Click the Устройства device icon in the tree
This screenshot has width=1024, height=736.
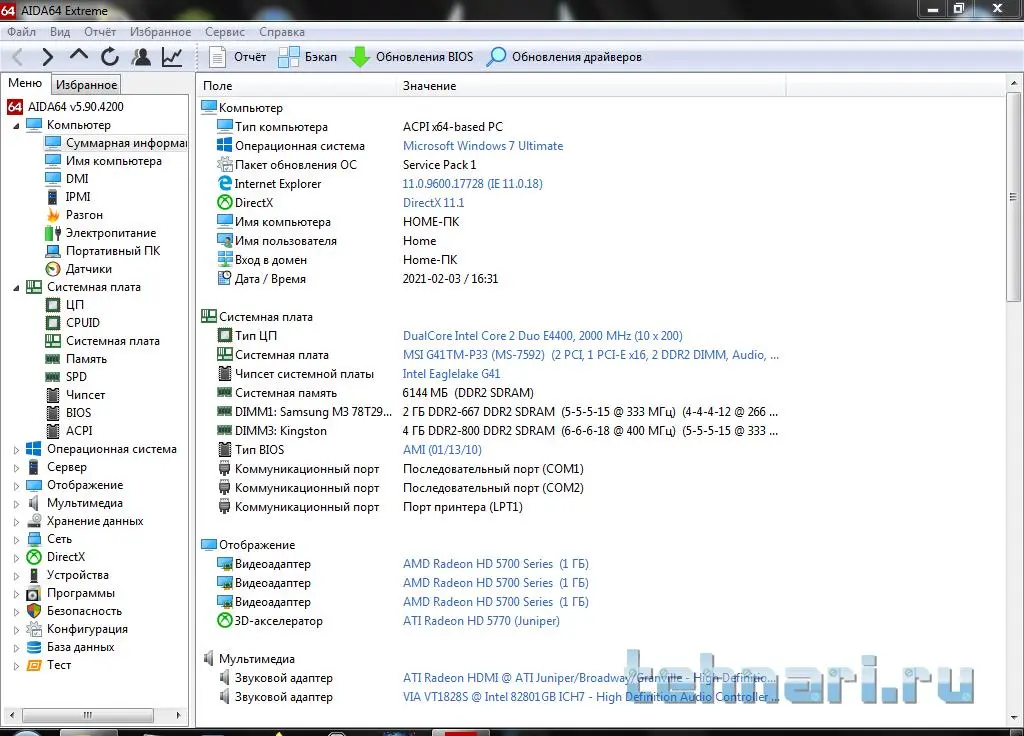(34, 575)
